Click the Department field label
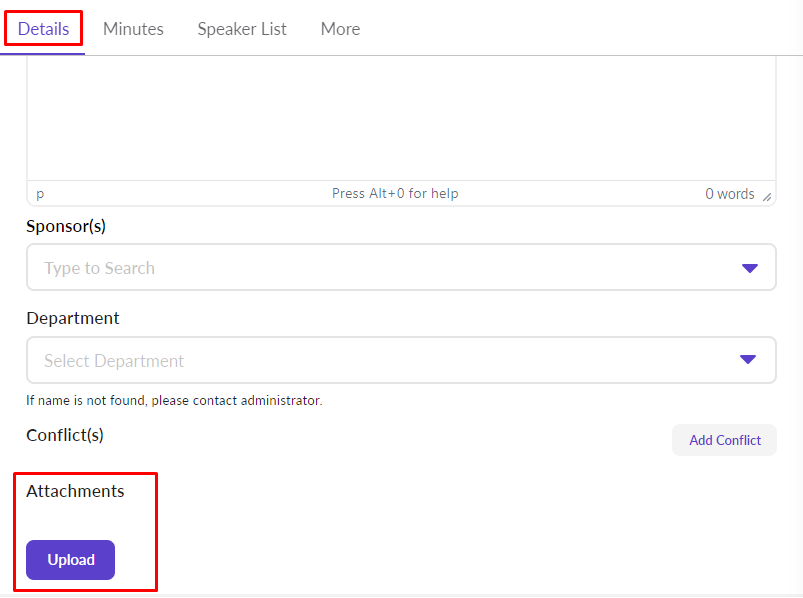 (73, 318)
